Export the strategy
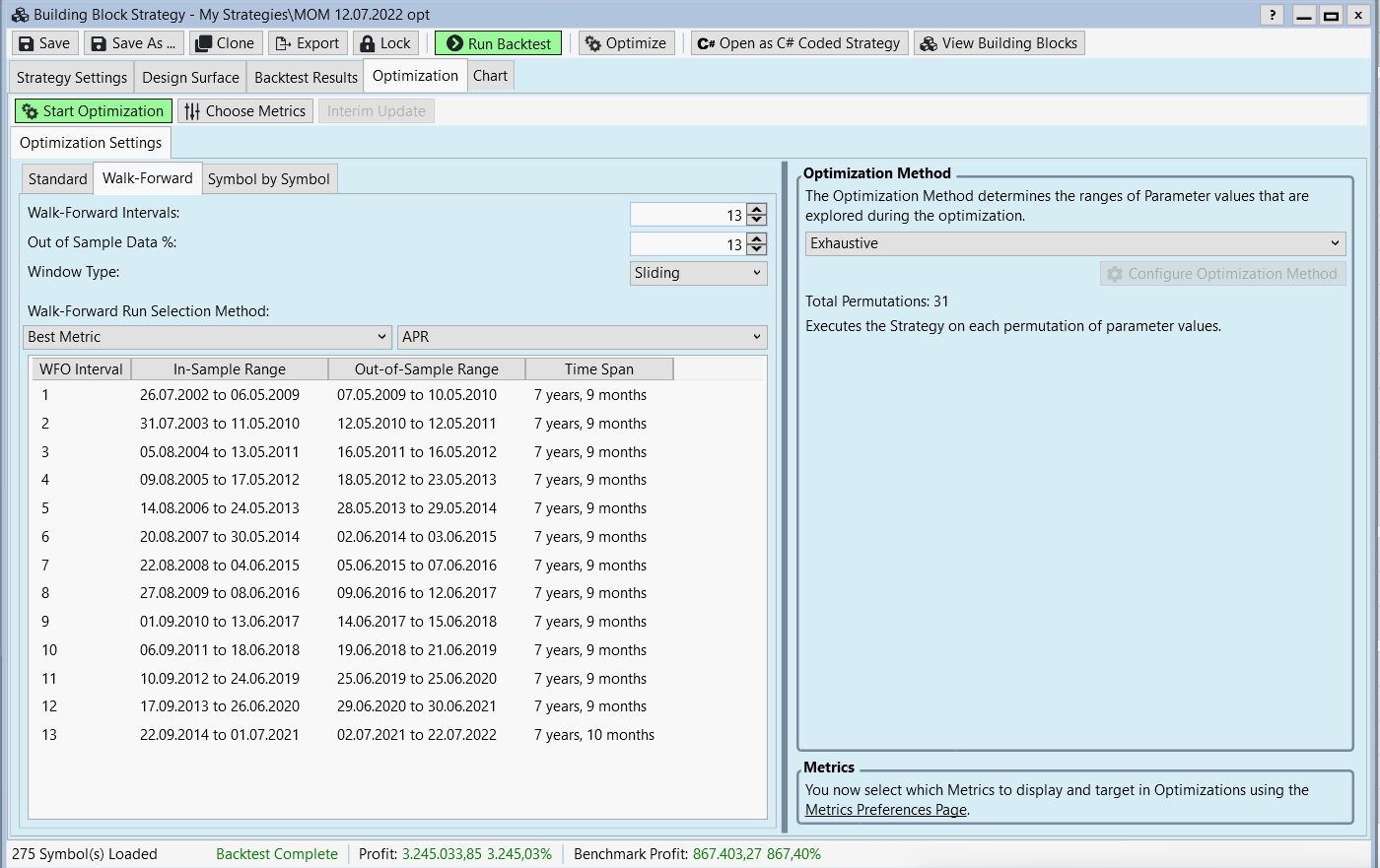This screenshot has height=868, width=1380. (x=308, y=43)
